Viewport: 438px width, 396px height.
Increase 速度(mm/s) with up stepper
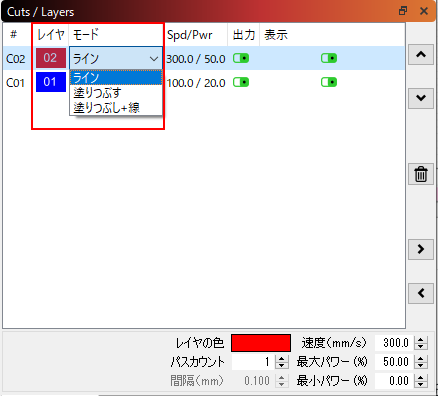tap(421, 339)
